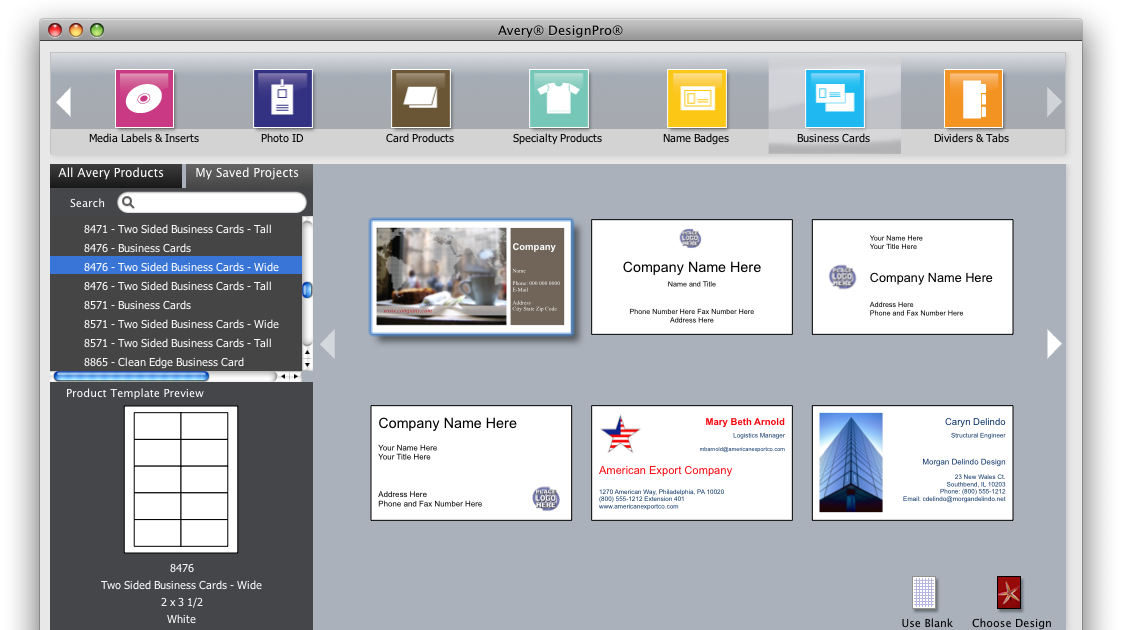Image resolution: width=1122 pixels, height=630 pixels.
Task: Click the Use Blank label
Action: [927, 623]
